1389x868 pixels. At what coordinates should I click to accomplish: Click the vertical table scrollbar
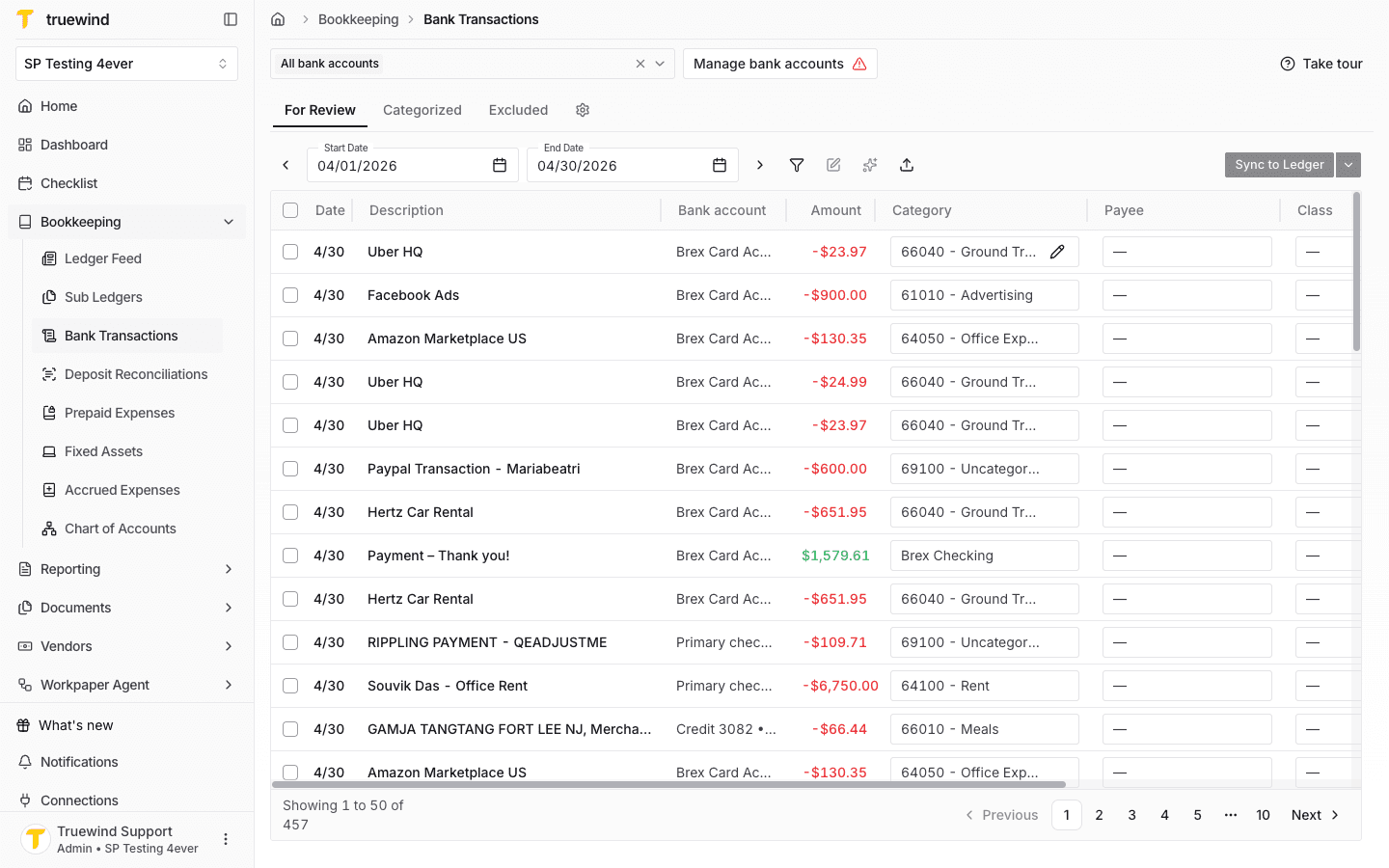(1356, 272)
